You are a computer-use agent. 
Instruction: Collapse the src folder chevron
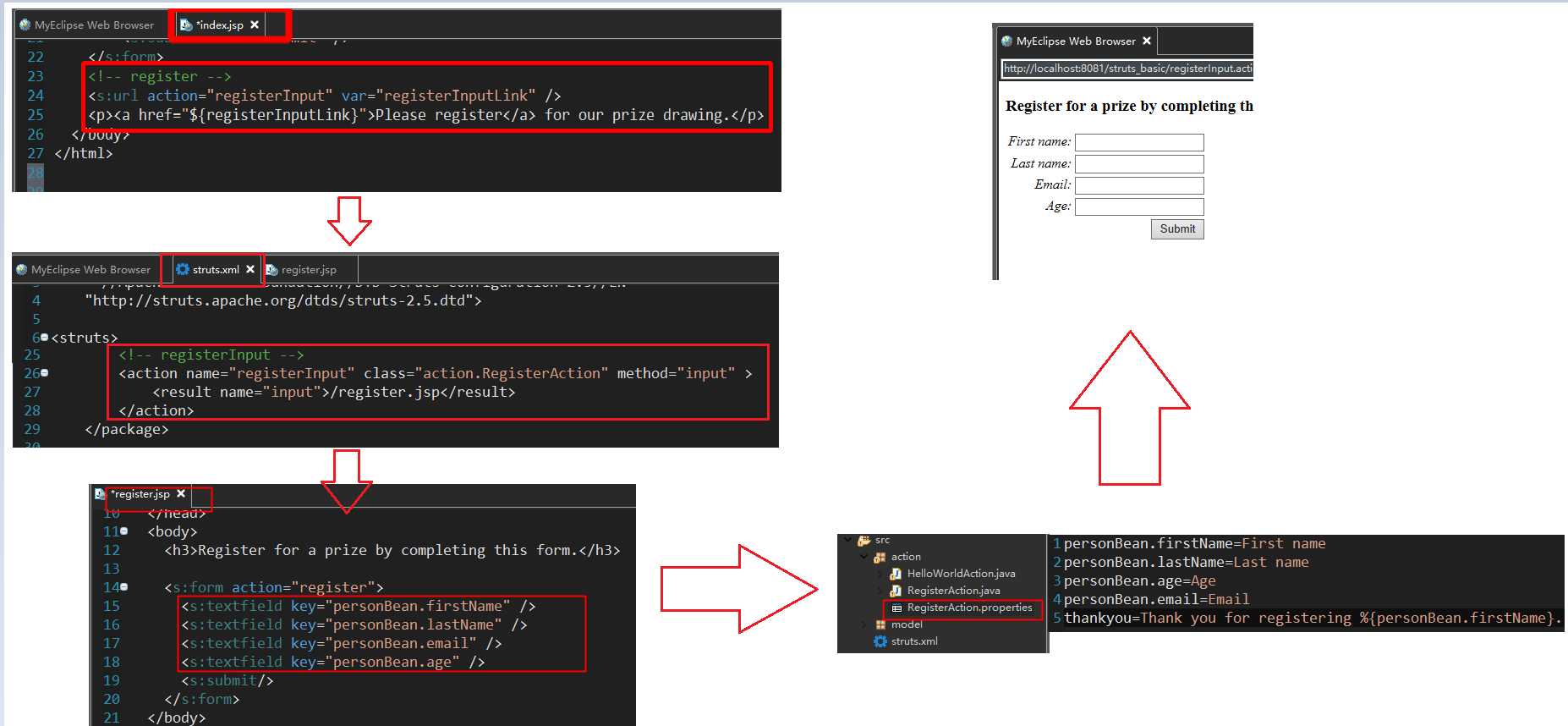pos(848,540)
